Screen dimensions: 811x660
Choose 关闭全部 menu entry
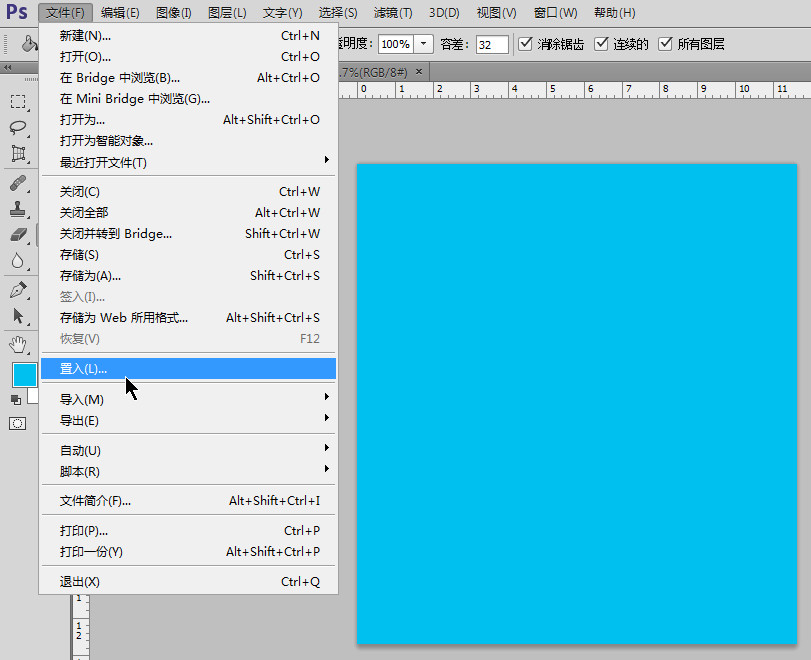[x=188, y=213]
